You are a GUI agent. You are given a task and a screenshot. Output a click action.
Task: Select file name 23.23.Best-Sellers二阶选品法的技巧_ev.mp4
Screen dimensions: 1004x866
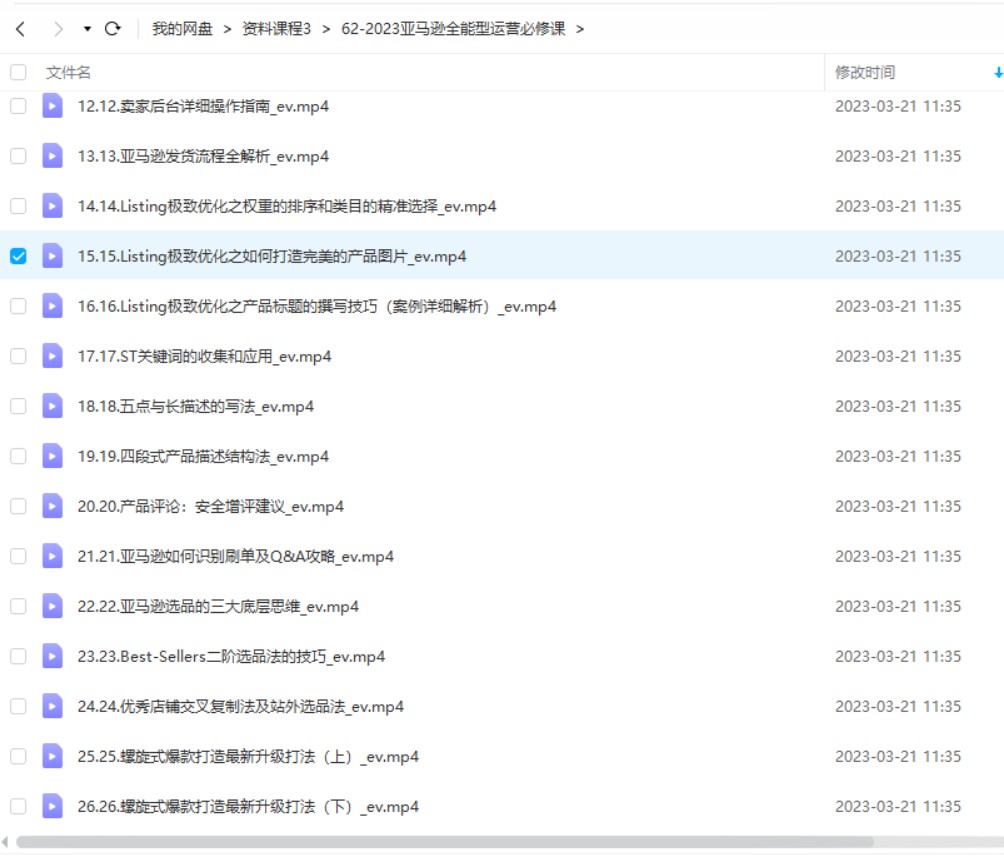coord(231,656)
